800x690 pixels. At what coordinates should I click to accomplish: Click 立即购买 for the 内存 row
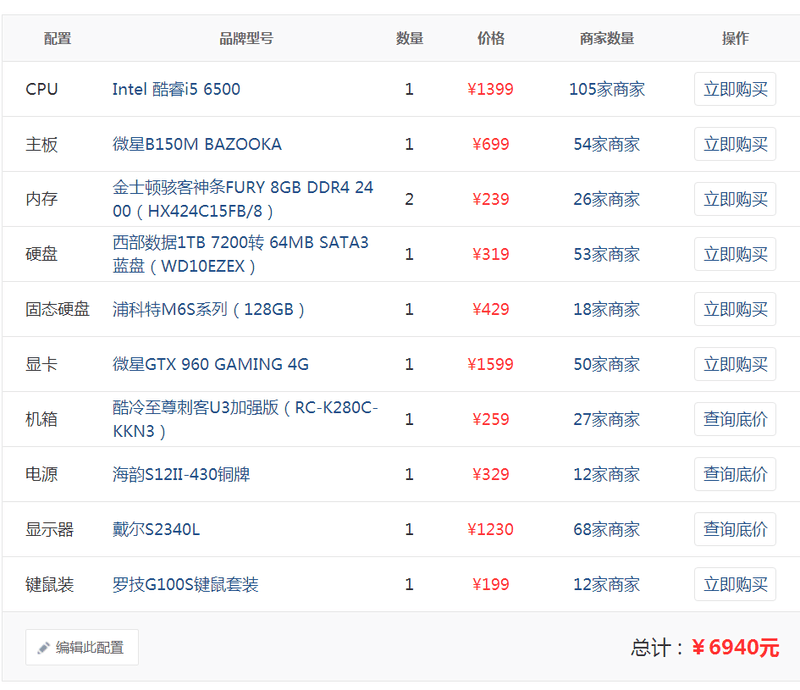[735, 200]
